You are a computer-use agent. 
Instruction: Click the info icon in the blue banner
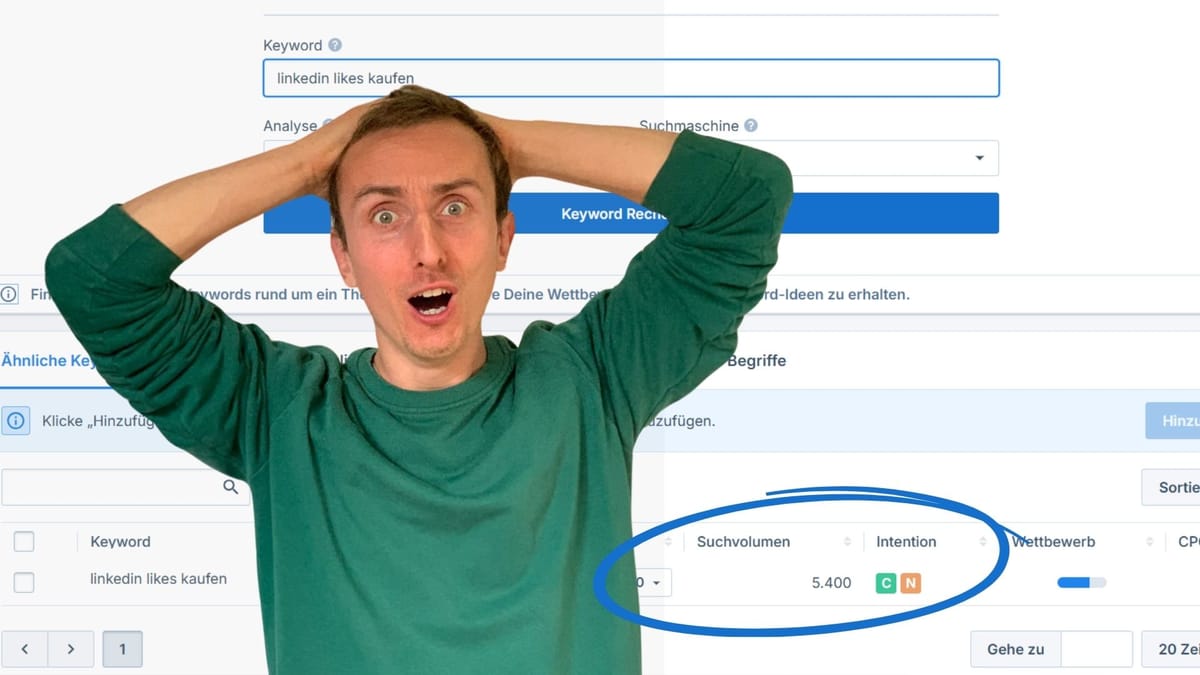16,421
